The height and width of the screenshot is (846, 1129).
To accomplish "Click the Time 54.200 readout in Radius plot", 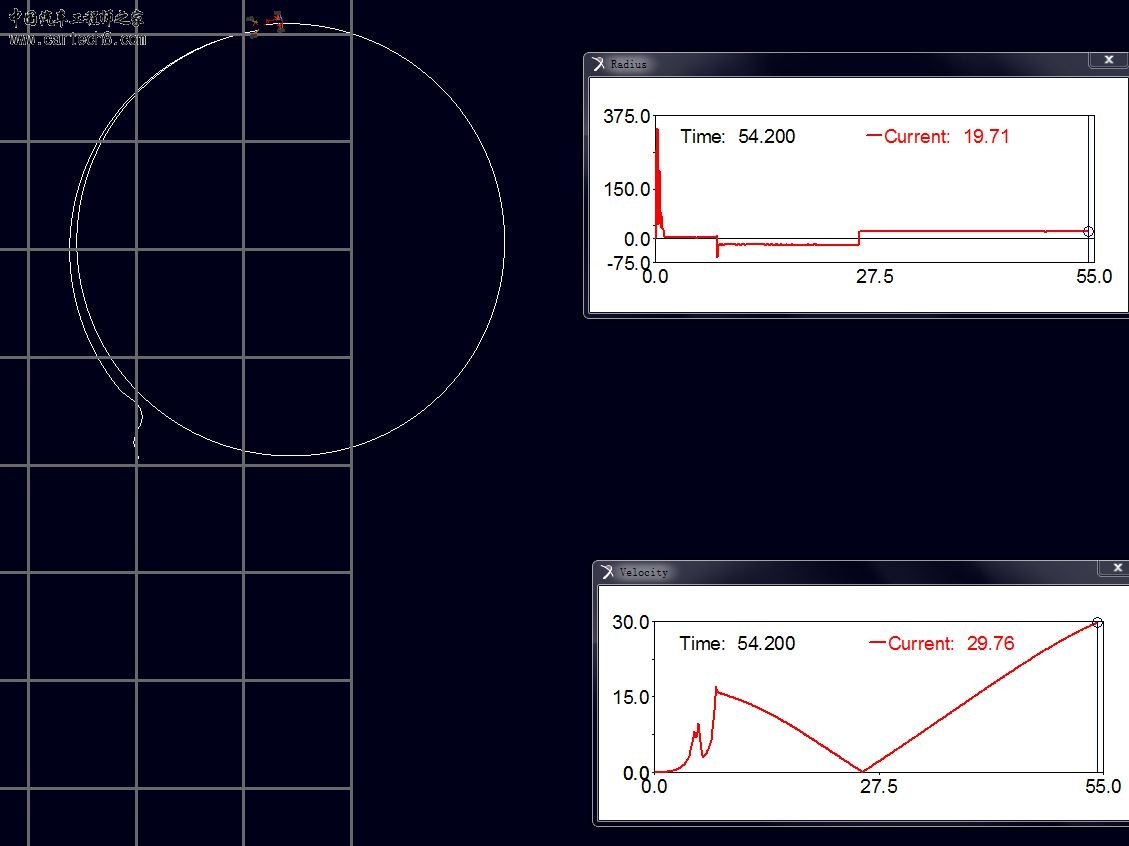I will click(x=738, y=137).
